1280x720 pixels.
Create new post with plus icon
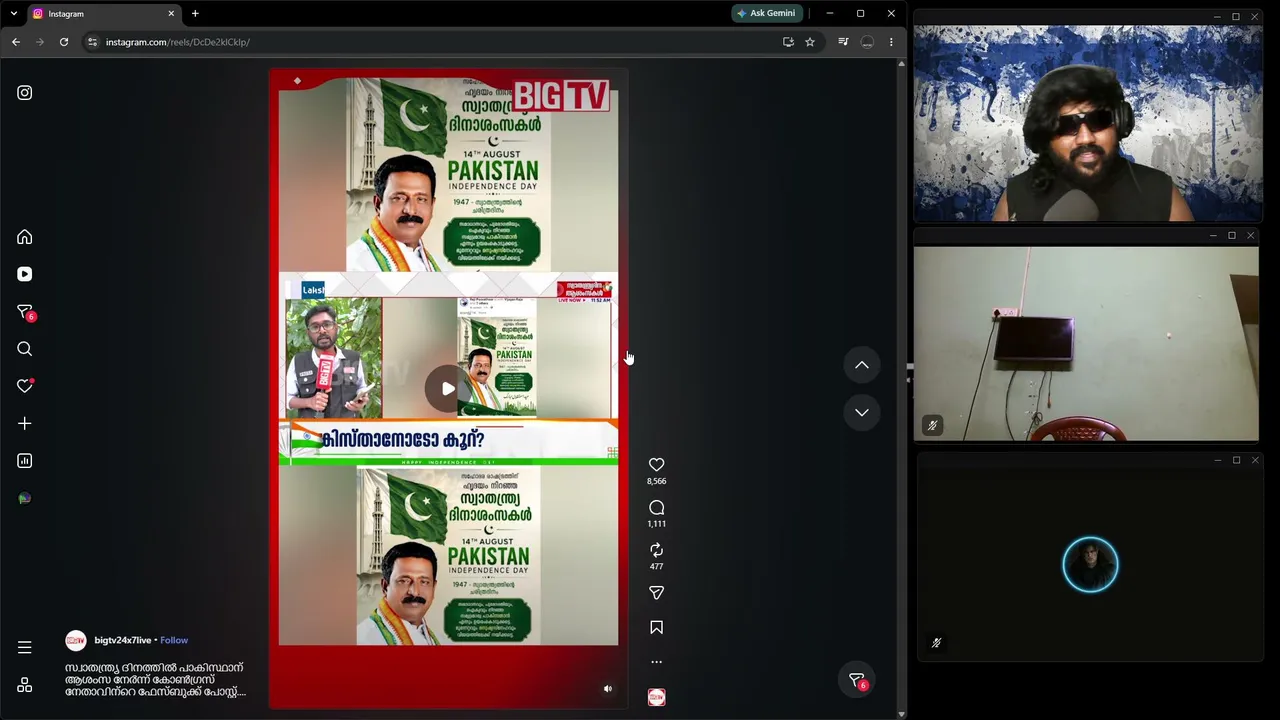25,423
